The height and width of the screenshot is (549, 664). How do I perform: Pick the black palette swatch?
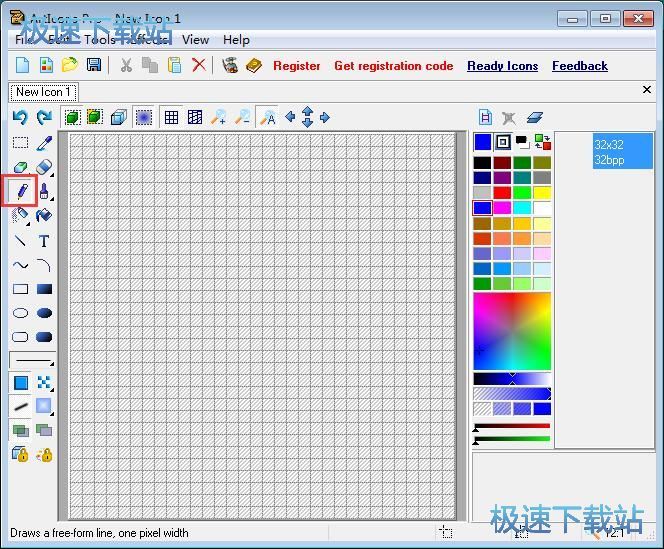[482, 163]
